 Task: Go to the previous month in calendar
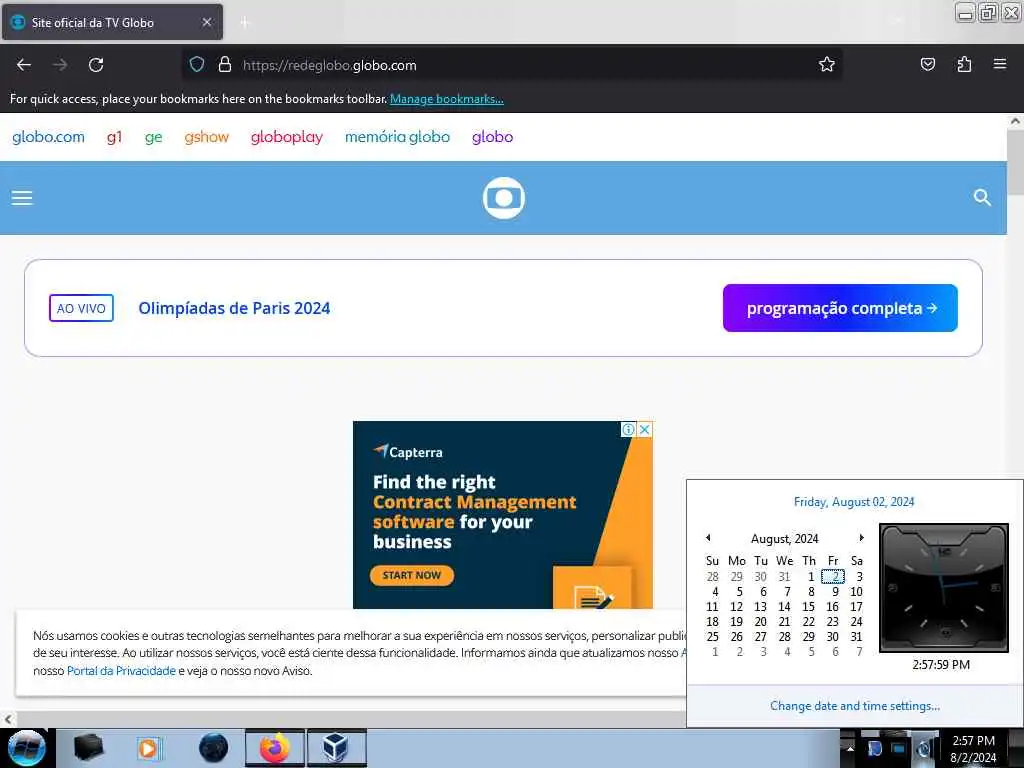[x=708, y=538]
